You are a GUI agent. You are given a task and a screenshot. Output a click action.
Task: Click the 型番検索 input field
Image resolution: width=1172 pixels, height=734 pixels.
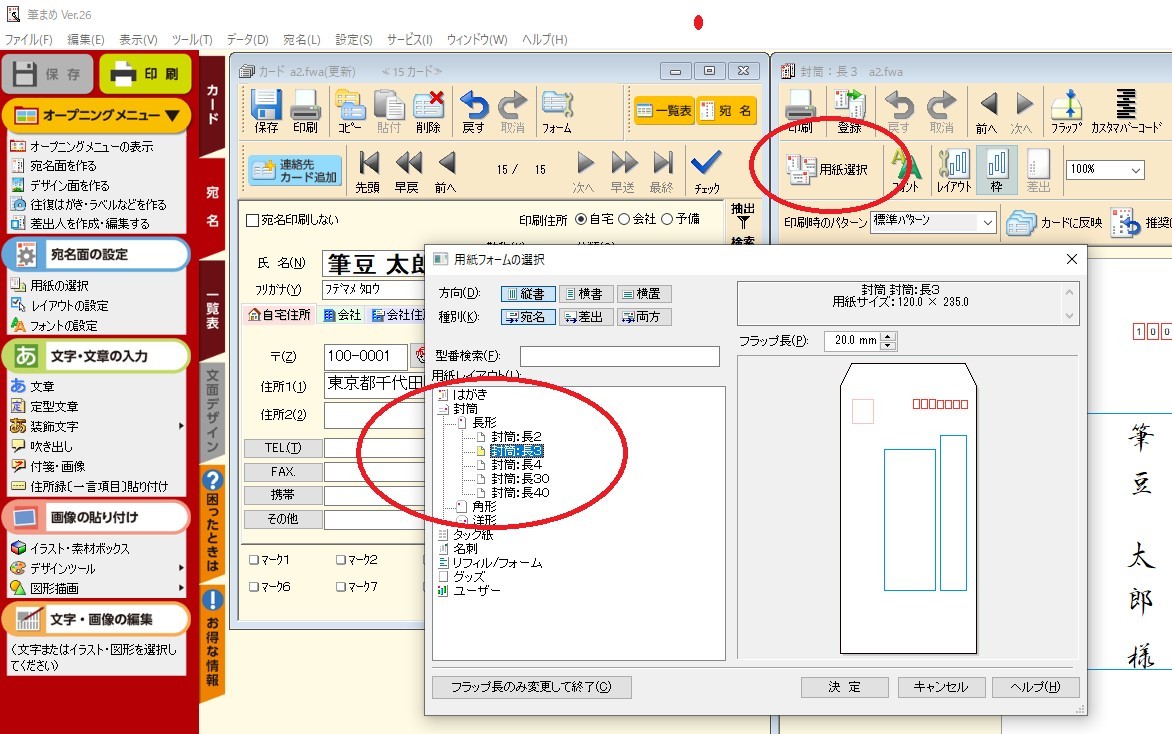620,356
